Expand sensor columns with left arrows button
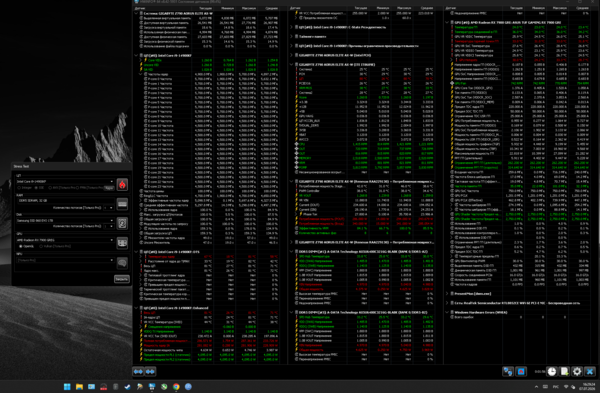Screen dimensions: 600x393 tap(138, 371)
